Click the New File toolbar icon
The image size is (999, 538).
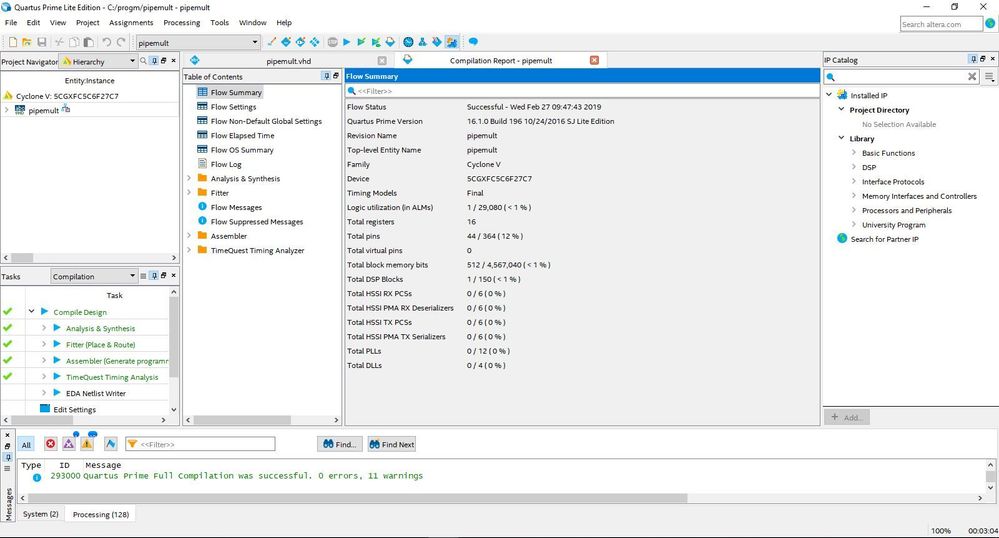click(12, 42)
